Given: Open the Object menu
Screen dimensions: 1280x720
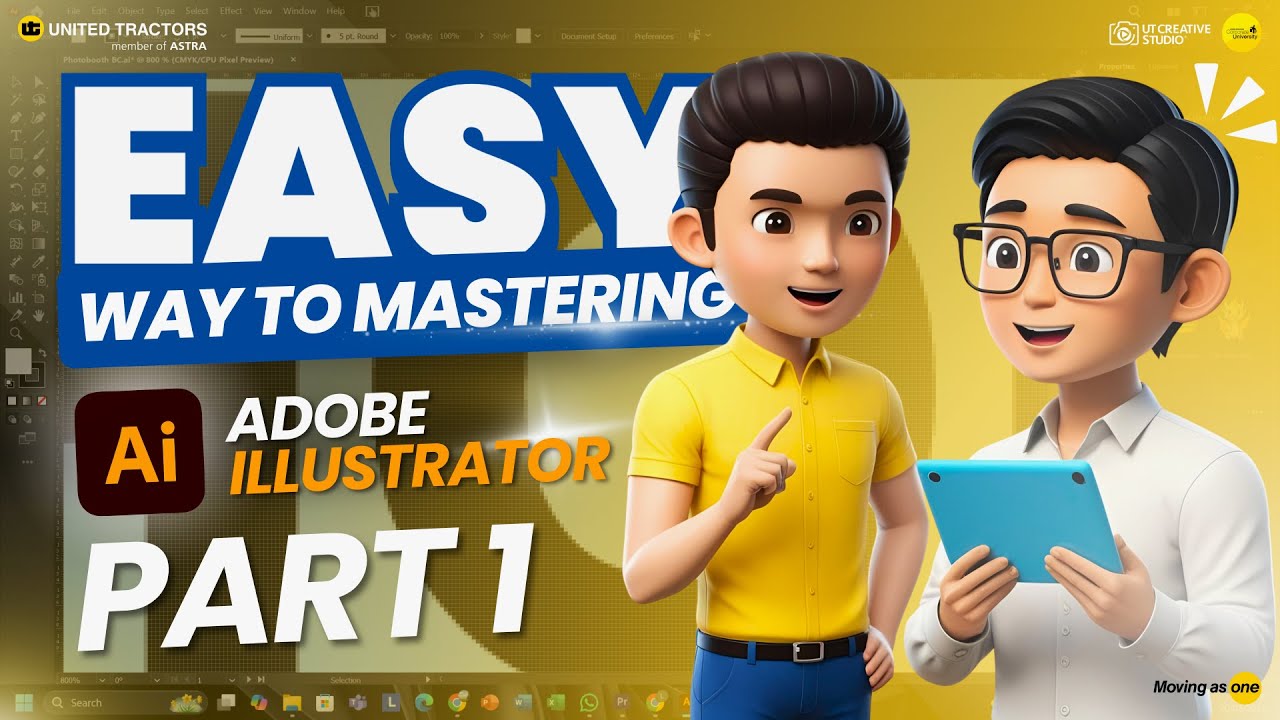Looking at the screenshot, I should point(131,11).
